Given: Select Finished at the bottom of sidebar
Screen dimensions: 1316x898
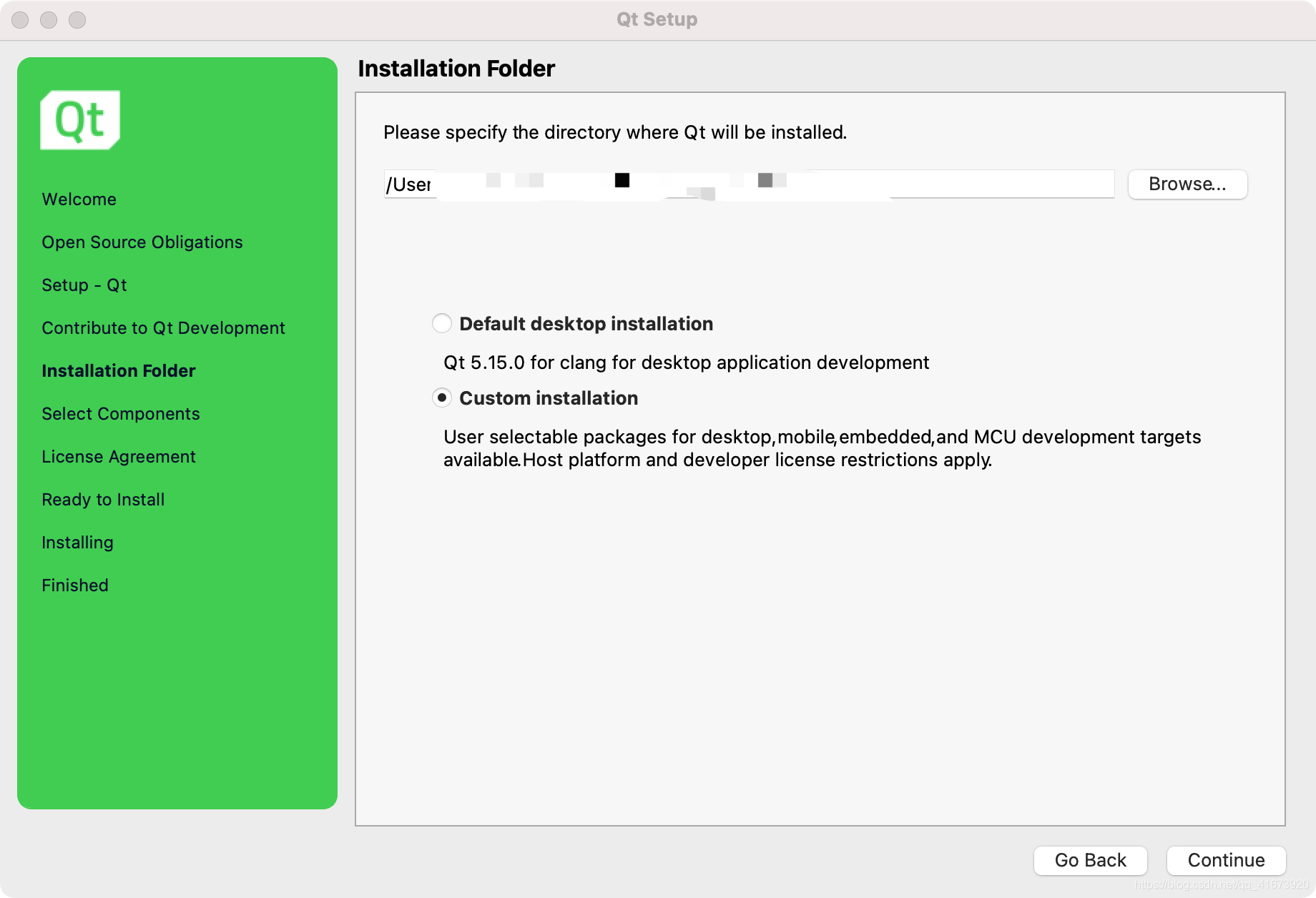Looking at the screenshot, I should tap(74, 585).
